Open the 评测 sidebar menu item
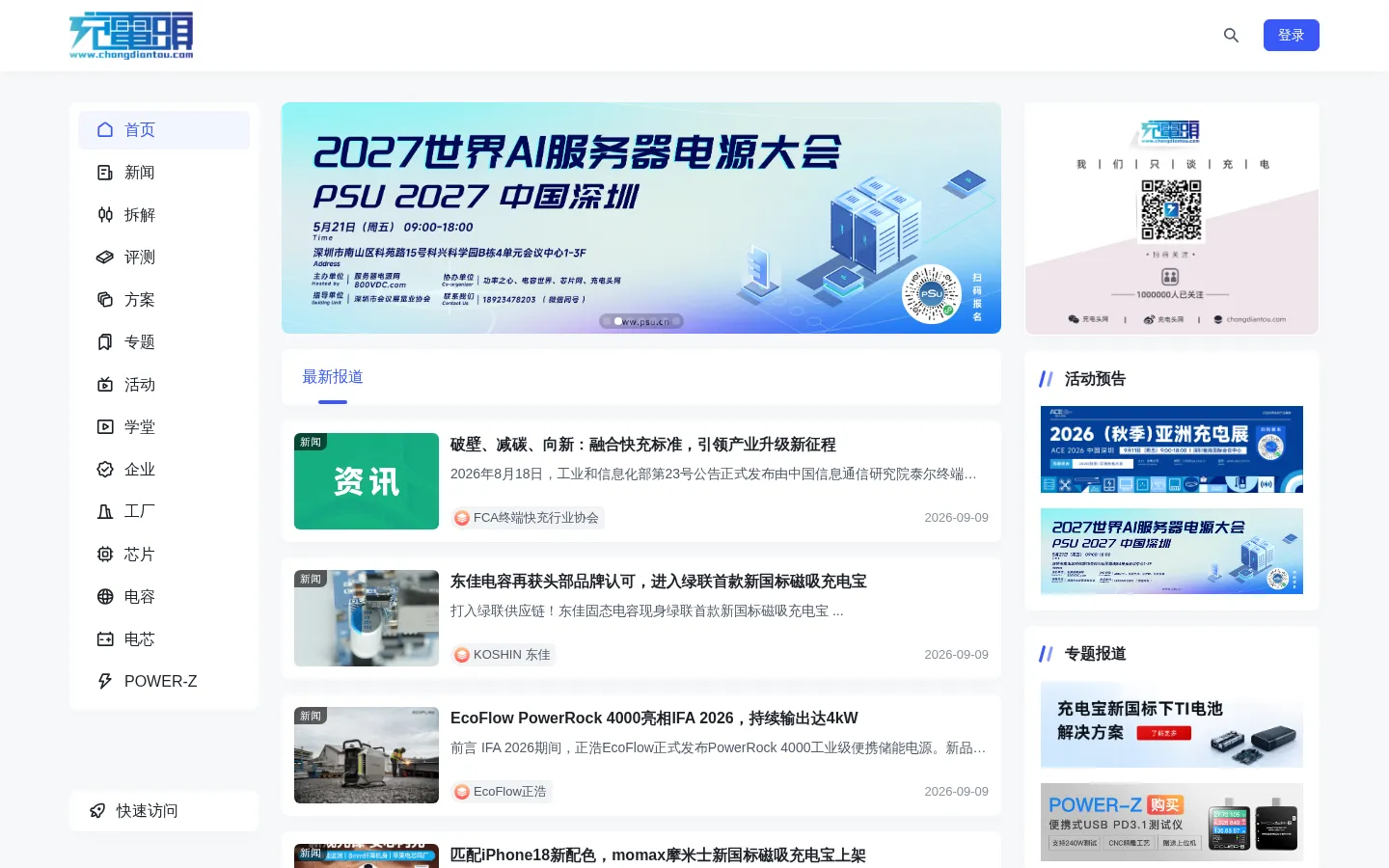 [x=164, y=257]
